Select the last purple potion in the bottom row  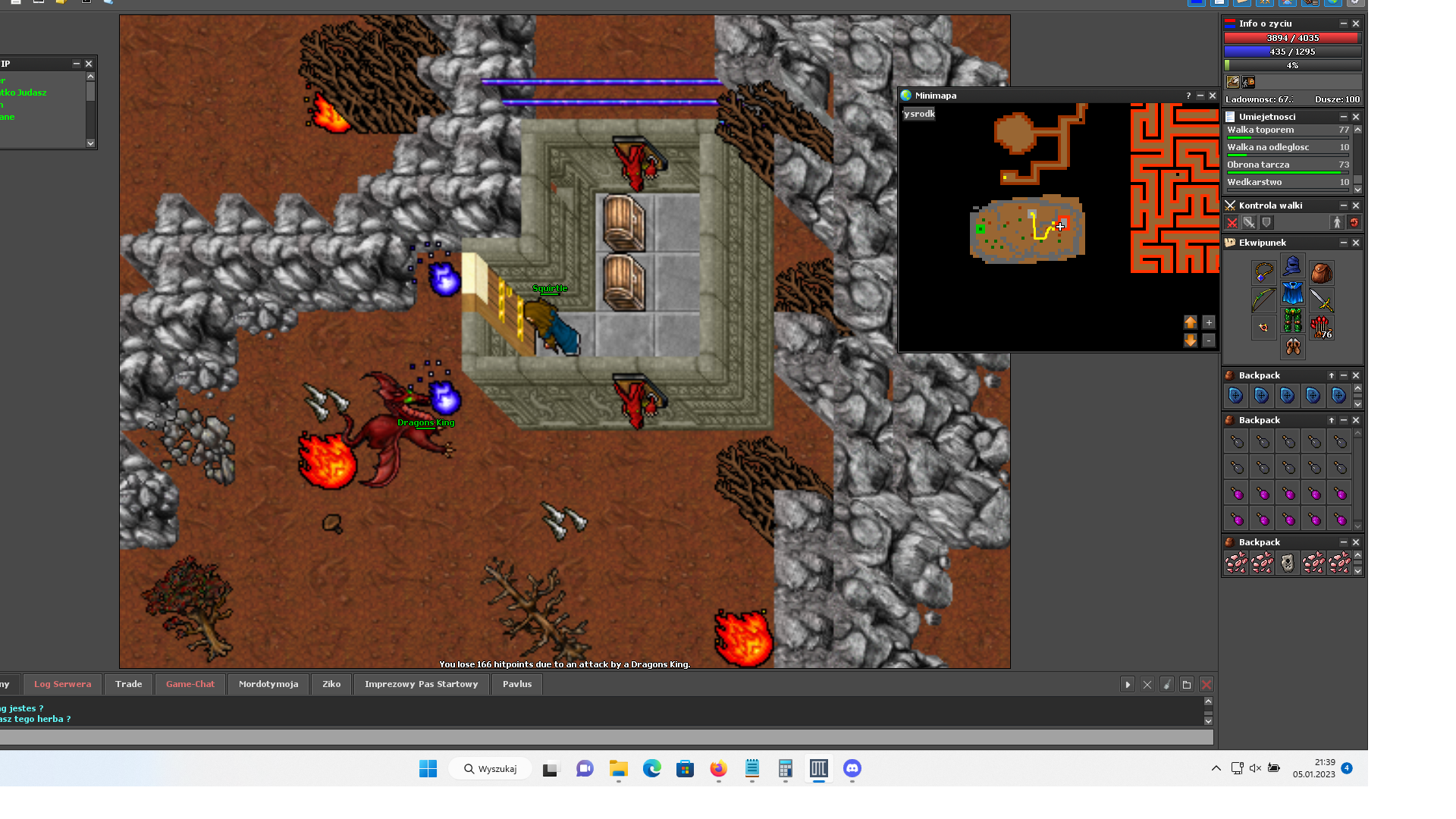(x=1339, y=519)
